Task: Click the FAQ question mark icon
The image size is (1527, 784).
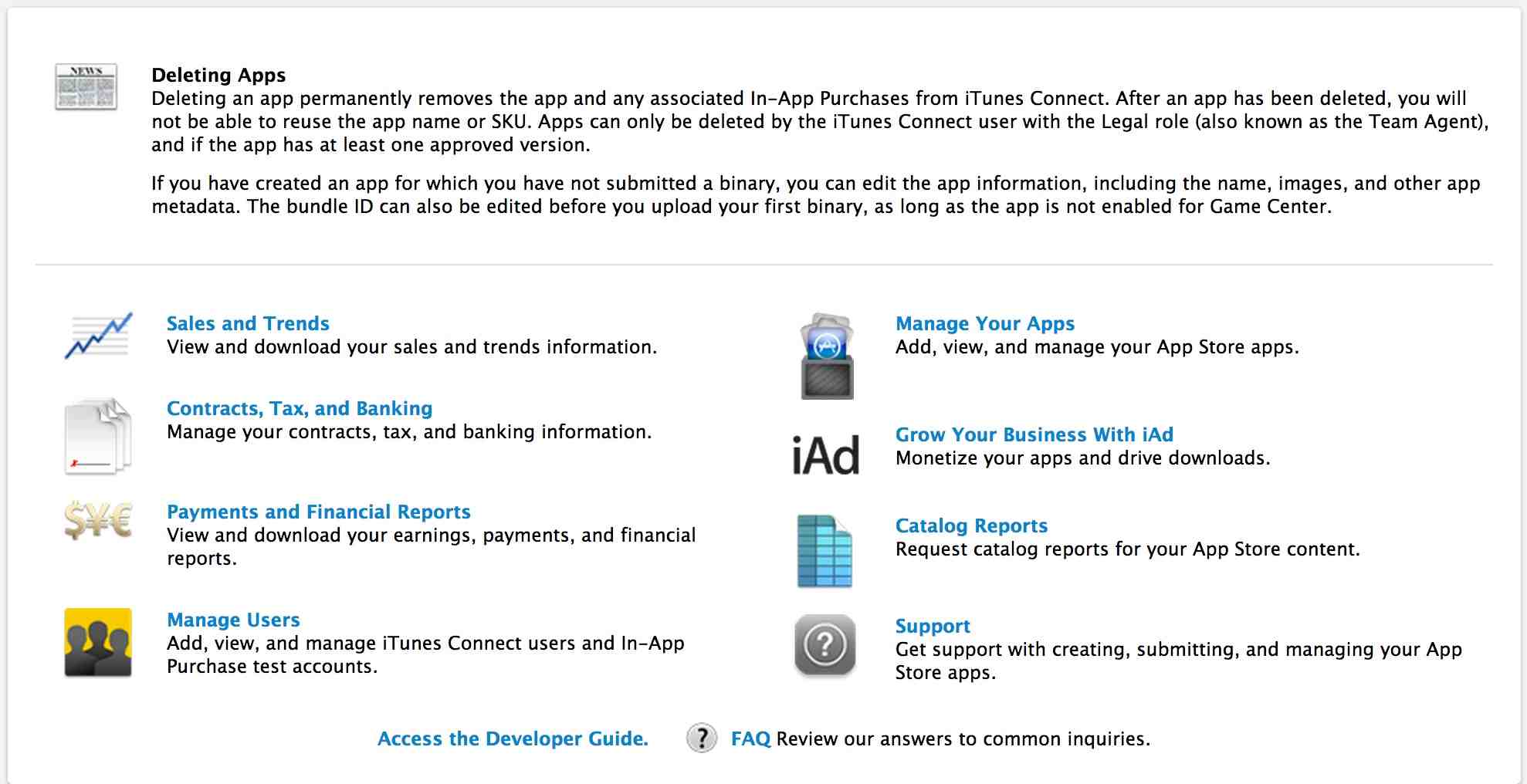Action: point(702,738)
